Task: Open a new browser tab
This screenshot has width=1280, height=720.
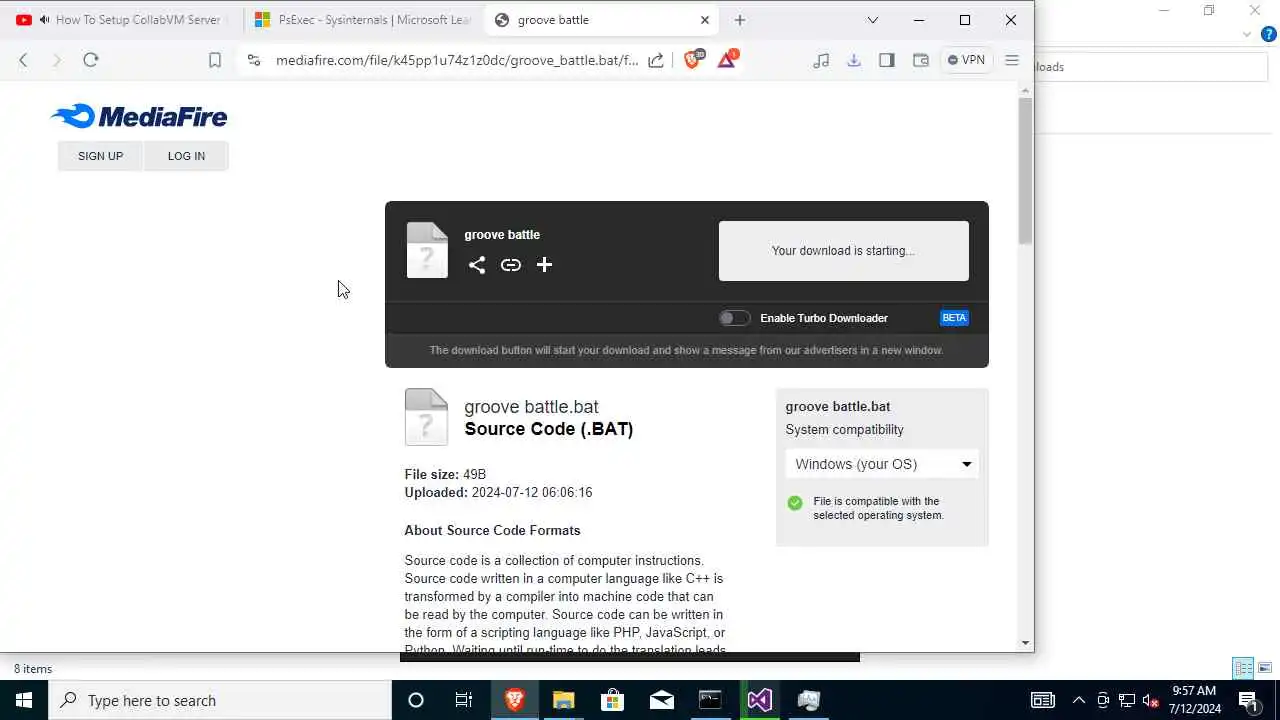Action: point(740,20)
